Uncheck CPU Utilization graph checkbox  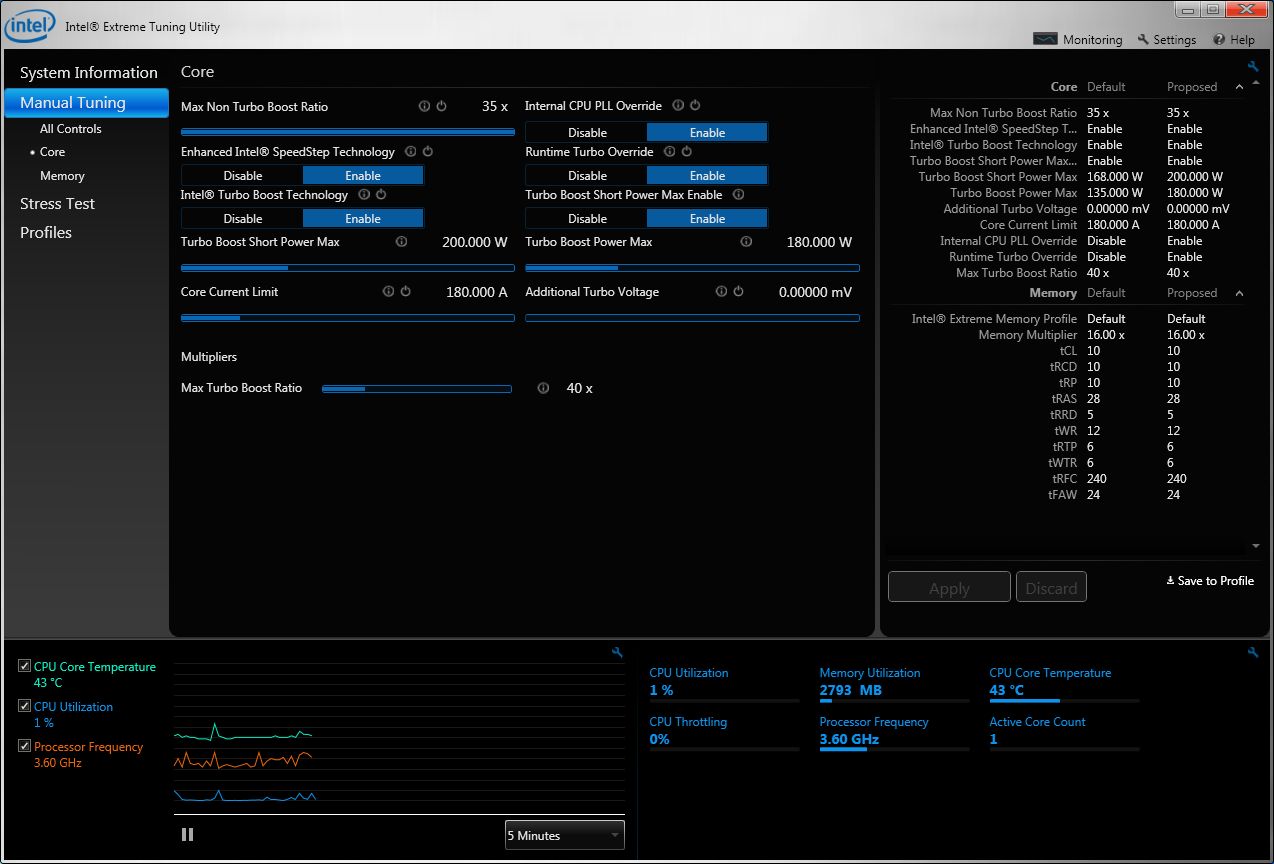[x=25, y=706]
